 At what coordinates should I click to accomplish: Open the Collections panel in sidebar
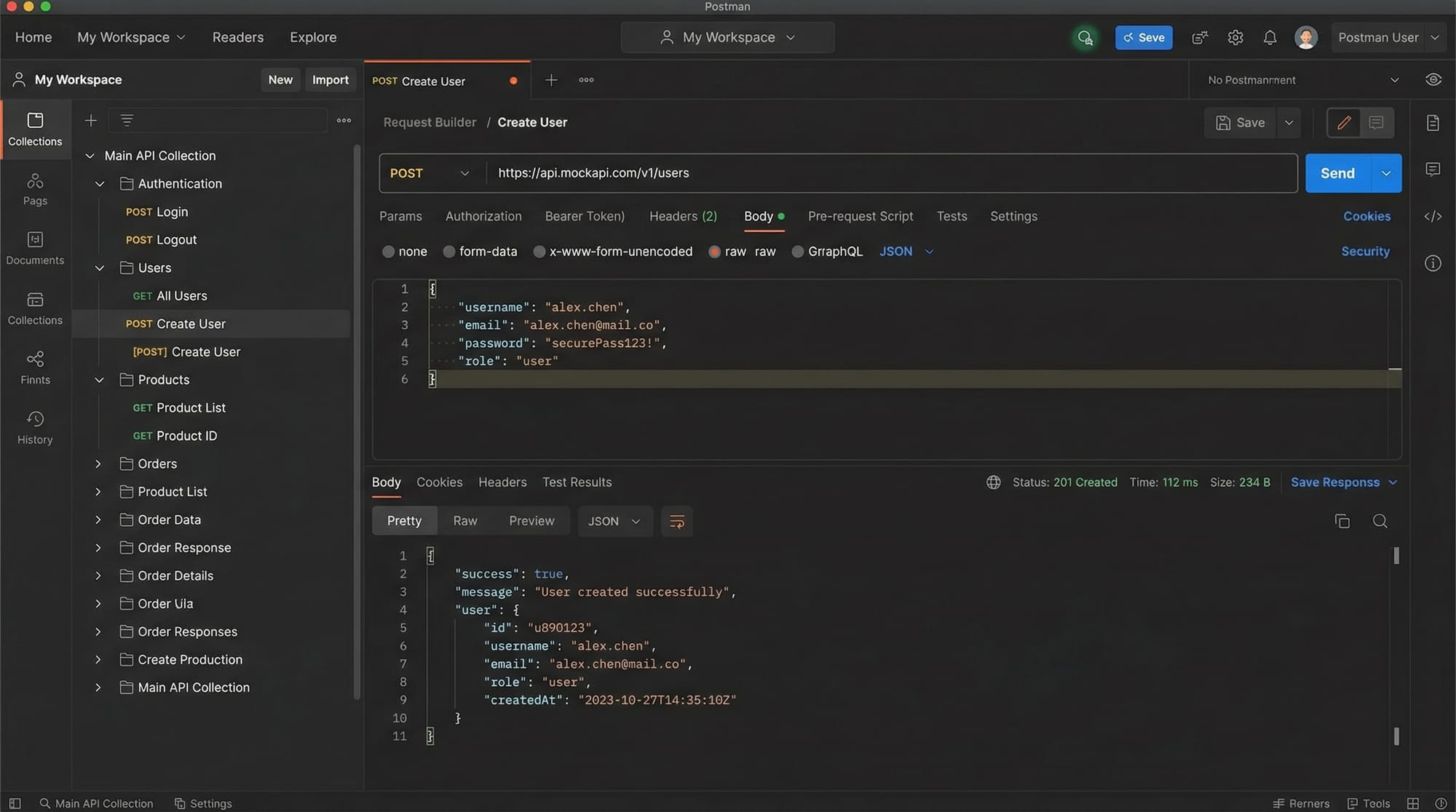pyautogui.click(x=34, y=127)
